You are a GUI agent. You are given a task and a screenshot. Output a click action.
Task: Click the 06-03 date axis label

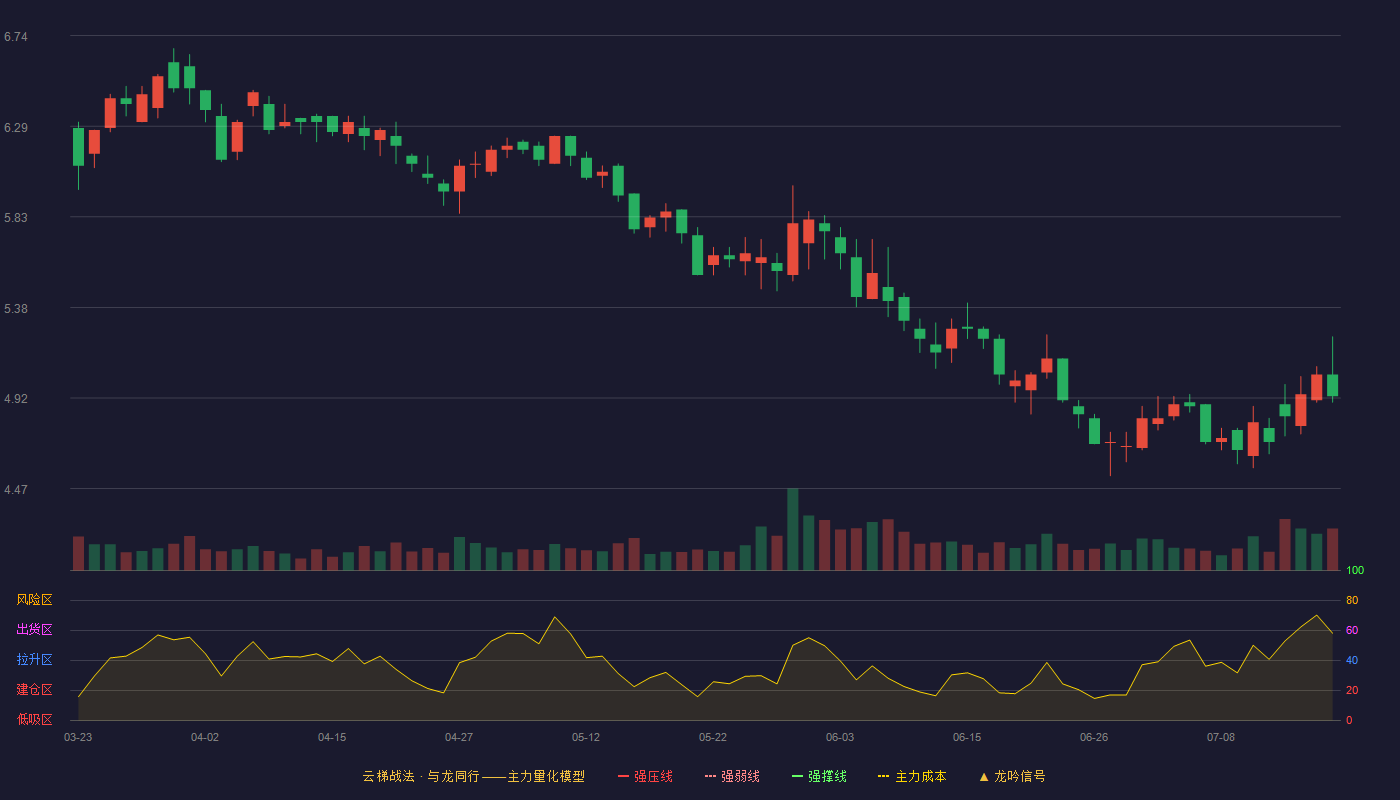coord(840,737)
